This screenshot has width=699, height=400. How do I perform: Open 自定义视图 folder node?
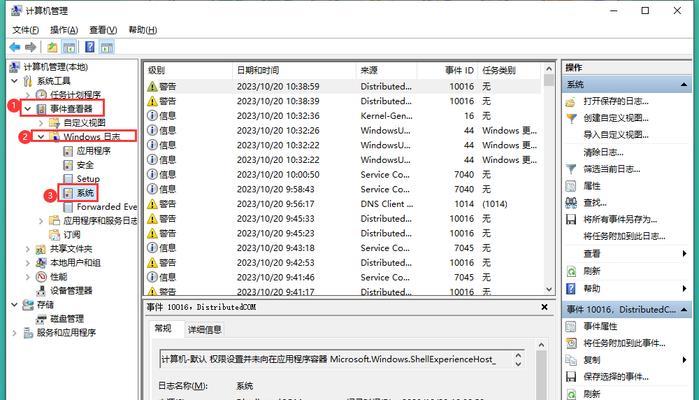pos(84,123)
